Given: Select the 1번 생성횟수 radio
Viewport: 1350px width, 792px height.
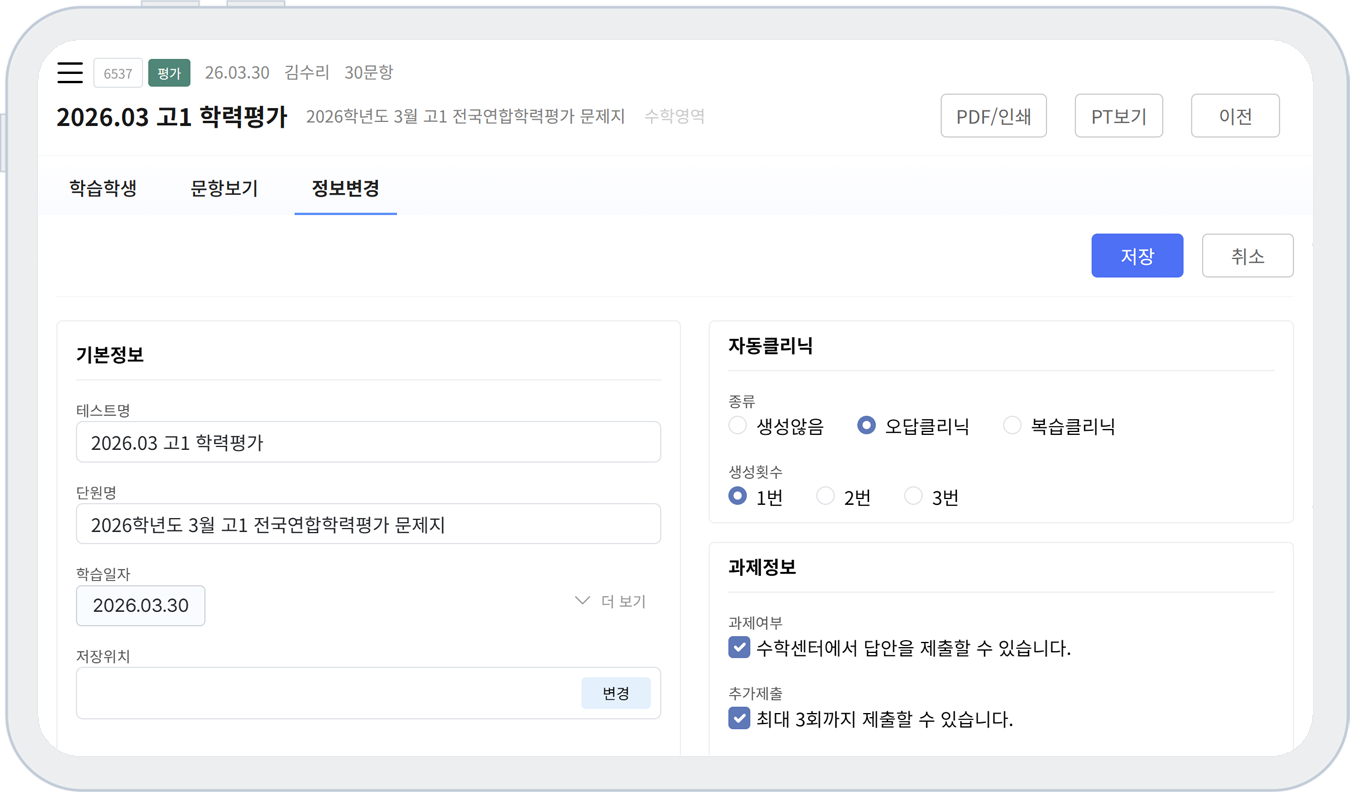Looking at the screenshot, I should 738,496.
